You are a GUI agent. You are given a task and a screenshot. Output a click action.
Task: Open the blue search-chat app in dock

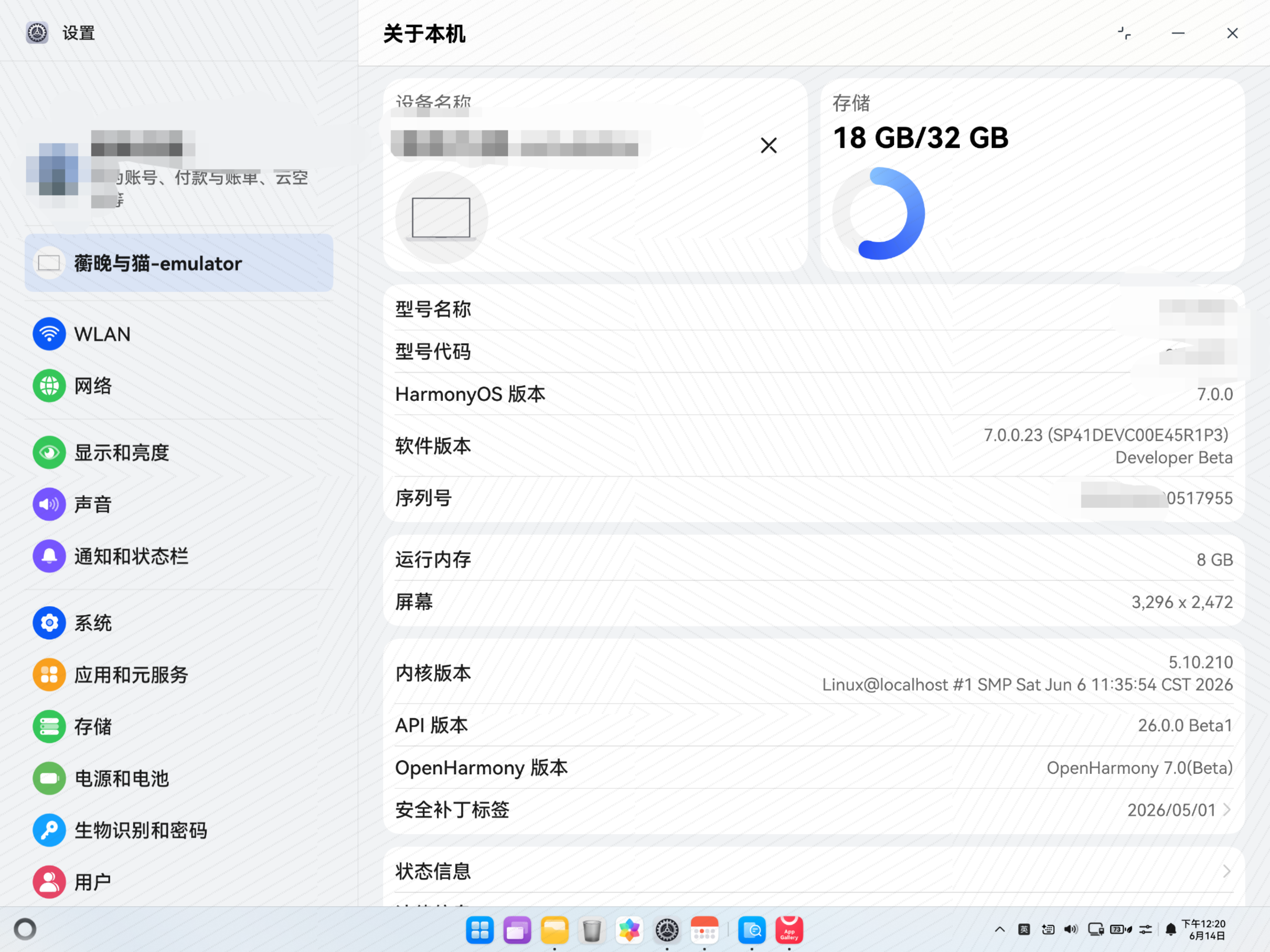[x=751, y=930]
